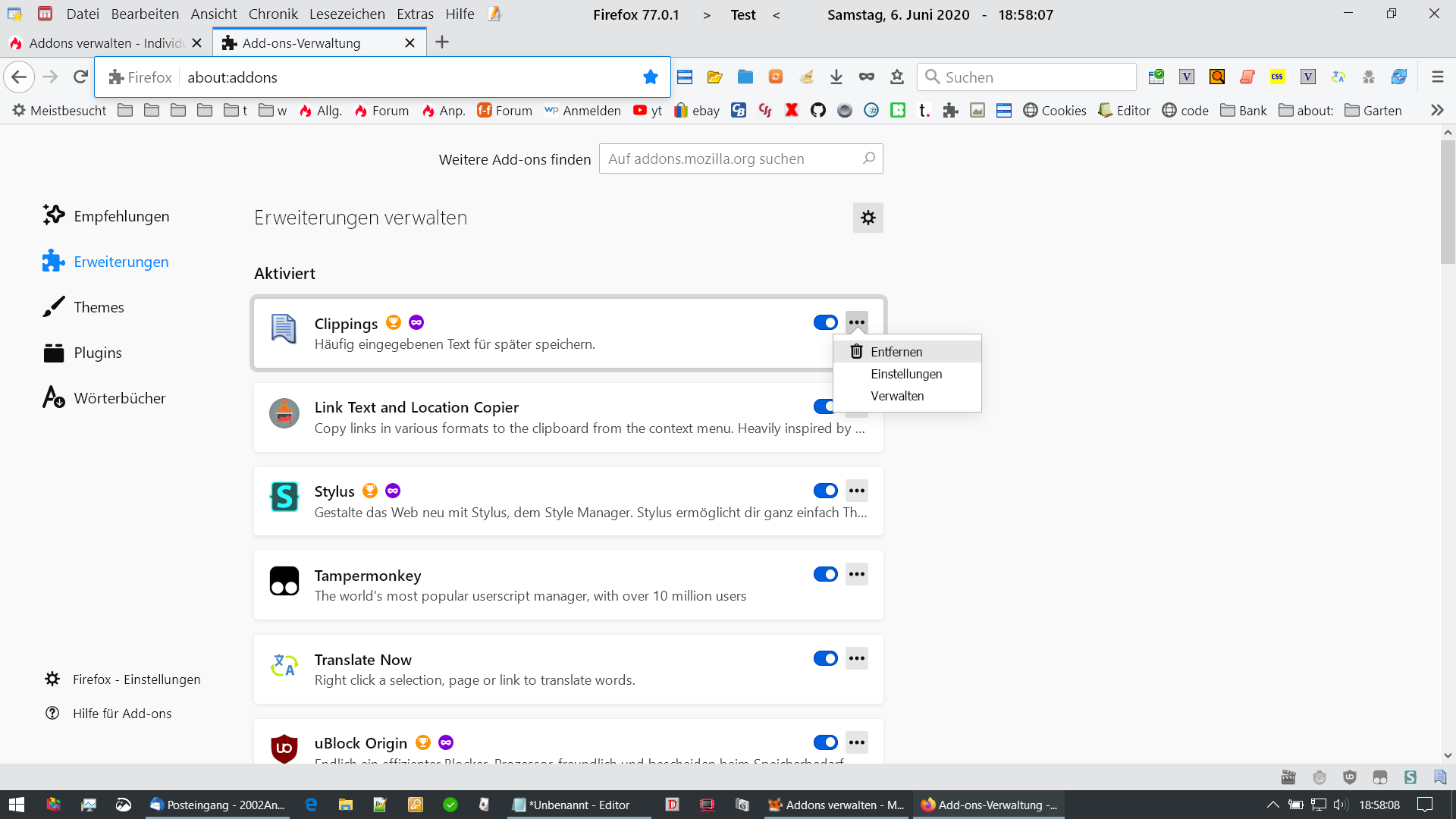Open uBlock Origin three-dot menu
Screen dimensions: 1456x819
pyautogui.click(x=856, y=742)
